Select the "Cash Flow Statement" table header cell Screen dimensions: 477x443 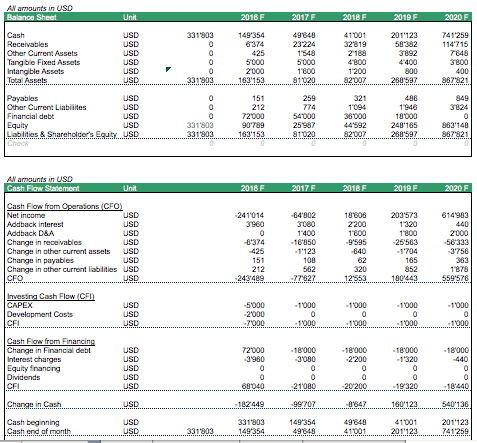tap(43, 188)
